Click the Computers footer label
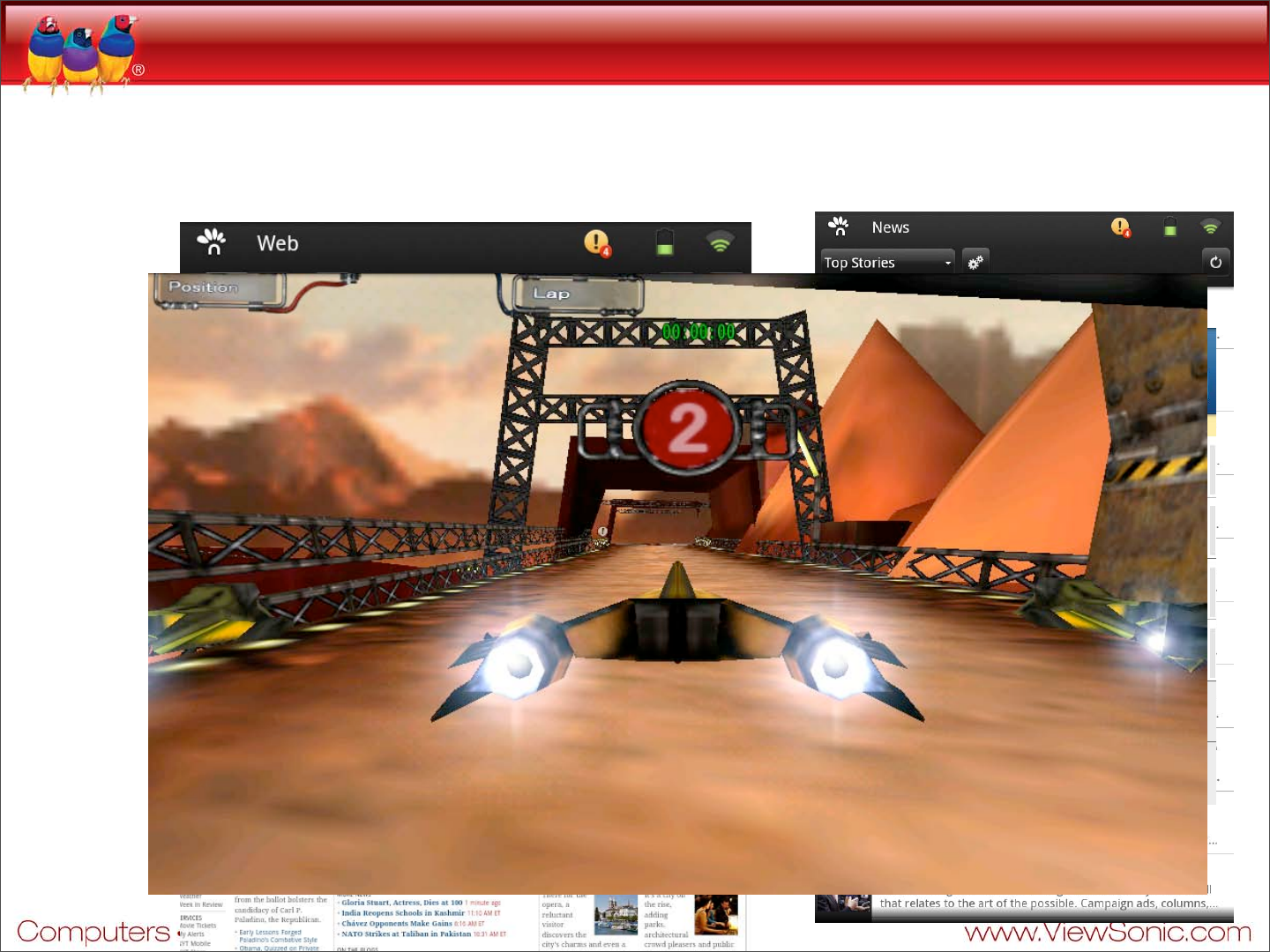Image resolution: width=1270 pixels, height=952 pixels. (93, 933)
